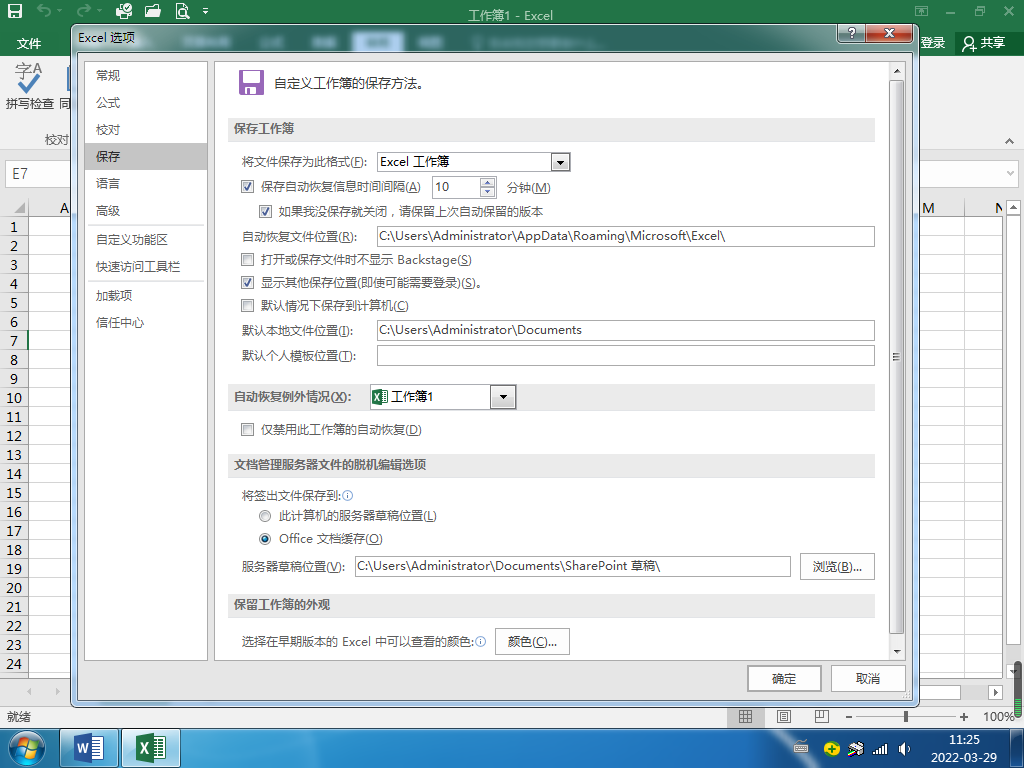Toggle 保存自动恢复信息时间间隔 checkbox
Image resolution: width=1024 pixels, height=768 pixels.
(248, 187)
